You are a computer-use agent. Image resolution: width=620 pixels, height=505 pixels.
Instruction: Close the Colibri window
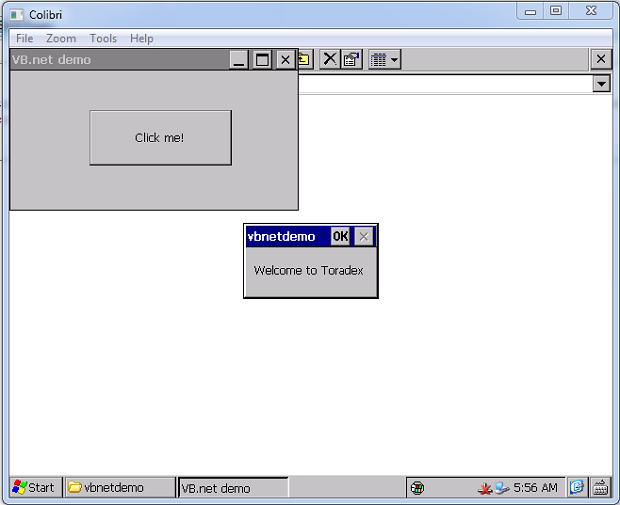(x=591, y=11)
